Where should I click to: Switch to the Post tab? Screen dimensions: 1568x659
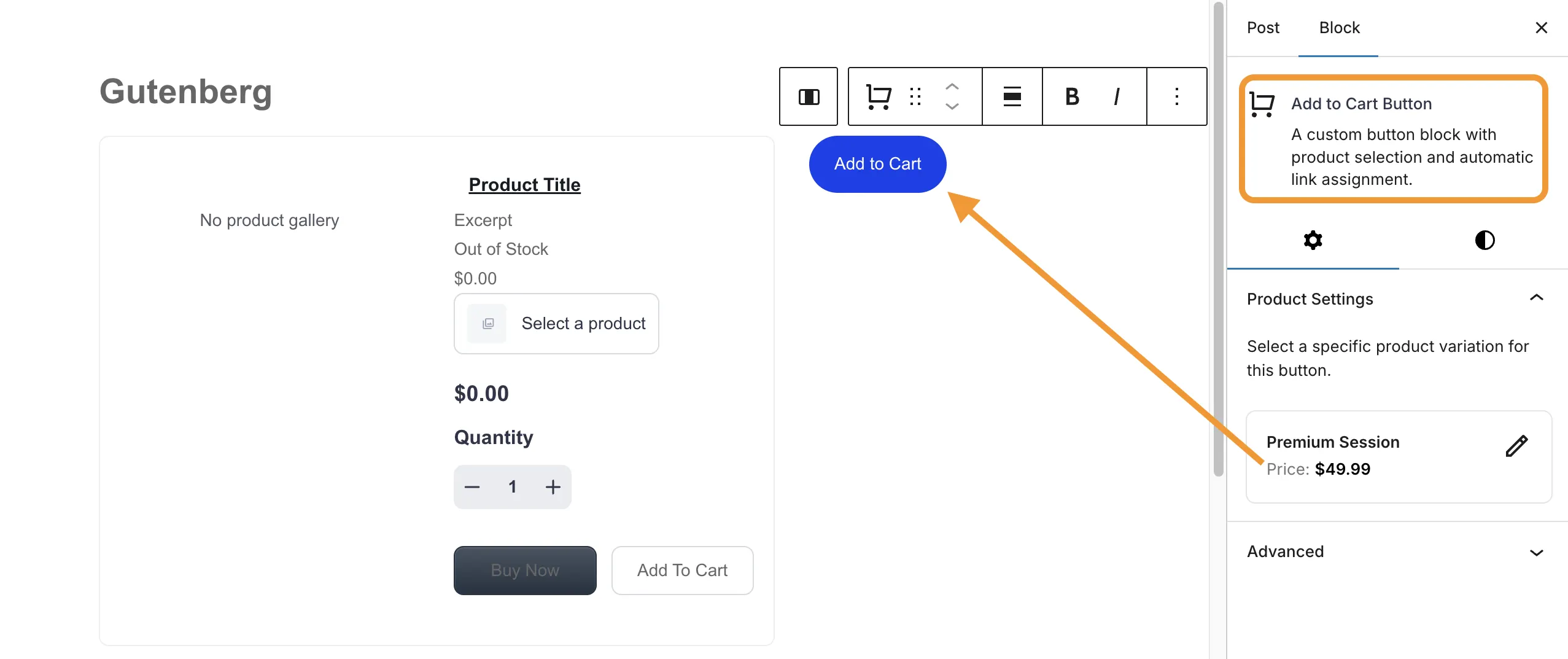click(x=1263, y=28)
